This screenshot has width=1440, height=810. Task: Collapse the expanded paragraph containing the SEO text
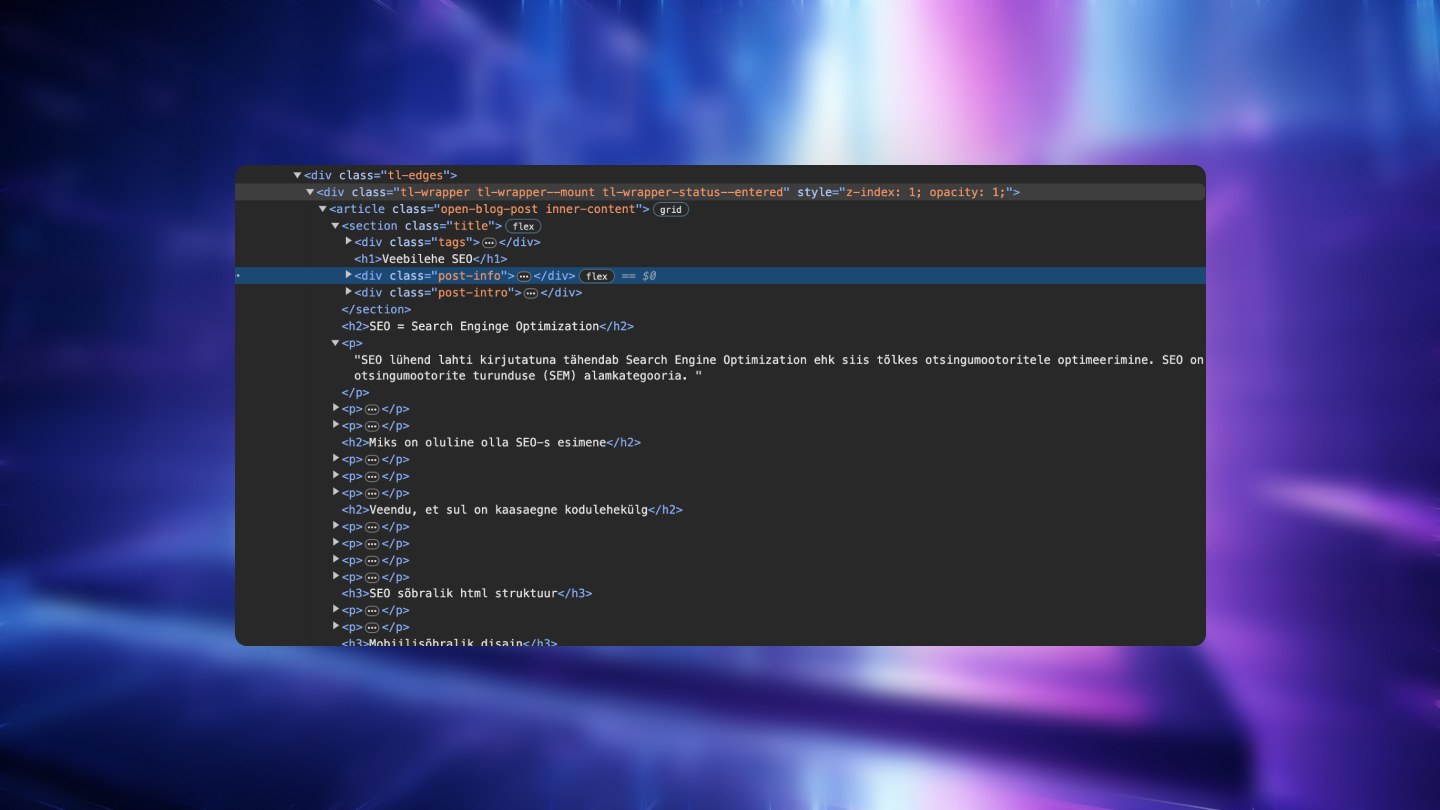pyautogui.click(x=335, y=342)
